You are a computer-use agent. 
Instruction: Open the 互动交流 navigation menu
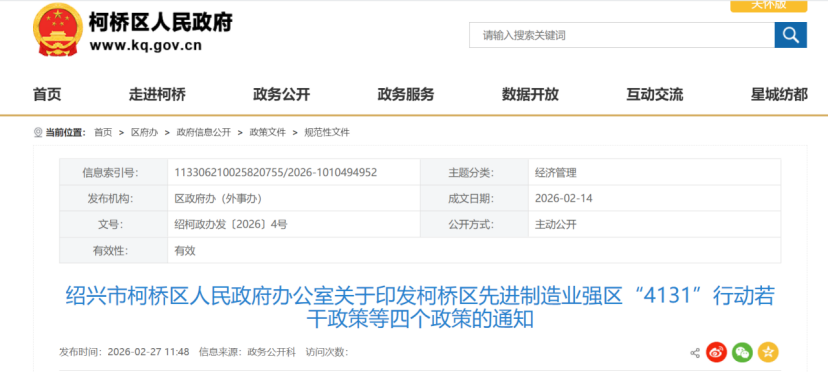click(x=655, y=95)
